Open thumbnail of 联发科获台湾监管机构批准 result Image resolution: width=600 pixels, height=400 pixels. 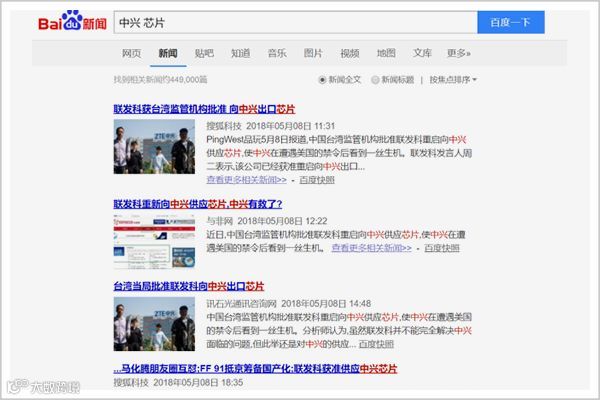point(154,147)
